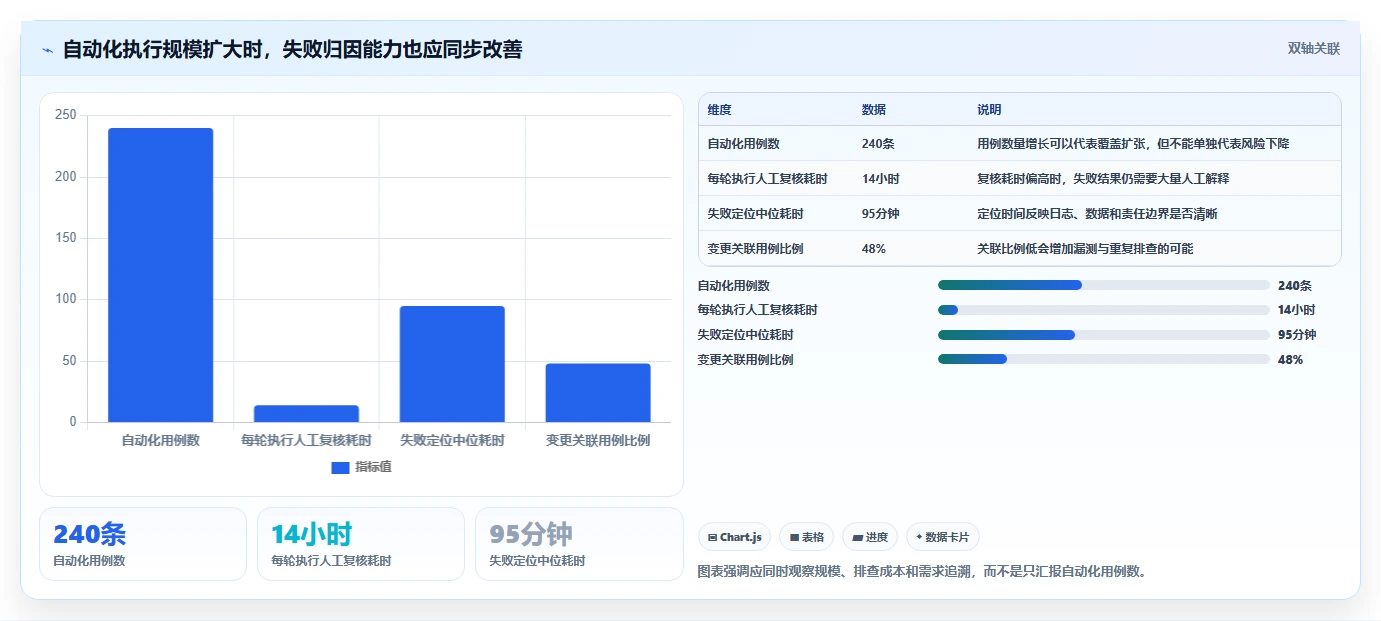Click the 200 y-axis tick label
Image resolution: width=1381 pixels, height=621 pixels.
click(66, 177)
